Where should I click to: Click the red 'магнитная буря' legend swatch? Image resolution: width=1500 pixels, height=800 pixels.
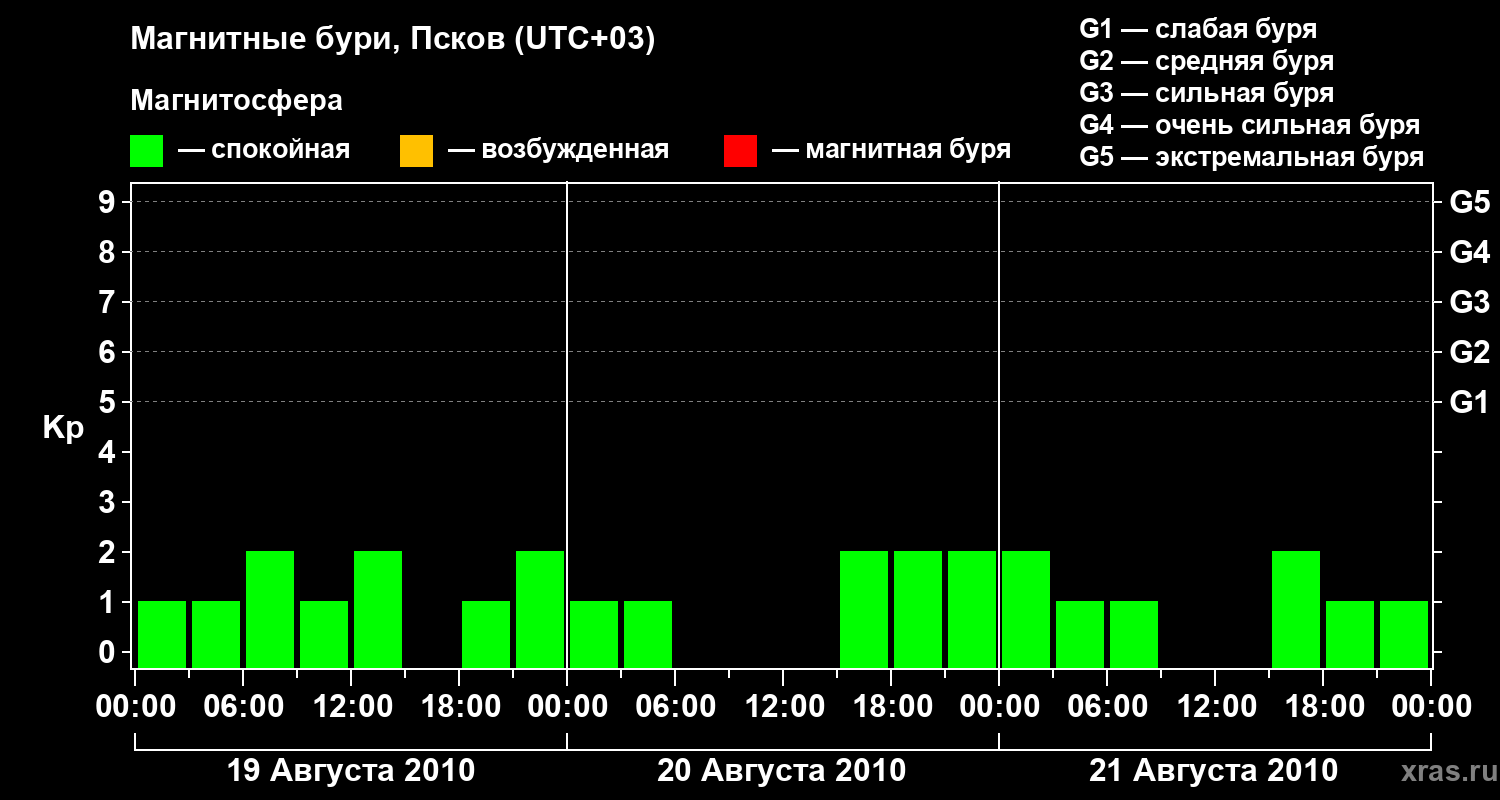click(x=740, y=151)
